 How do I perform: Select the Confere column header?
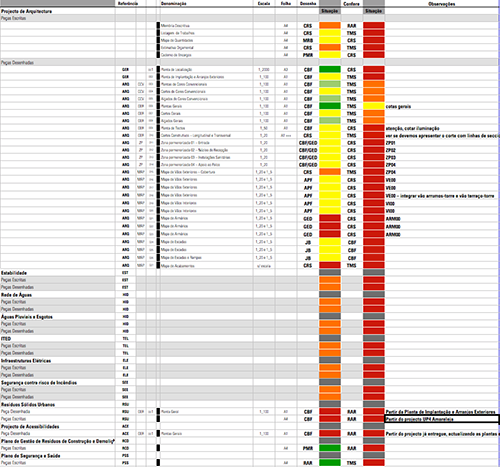tap(351, 4)
